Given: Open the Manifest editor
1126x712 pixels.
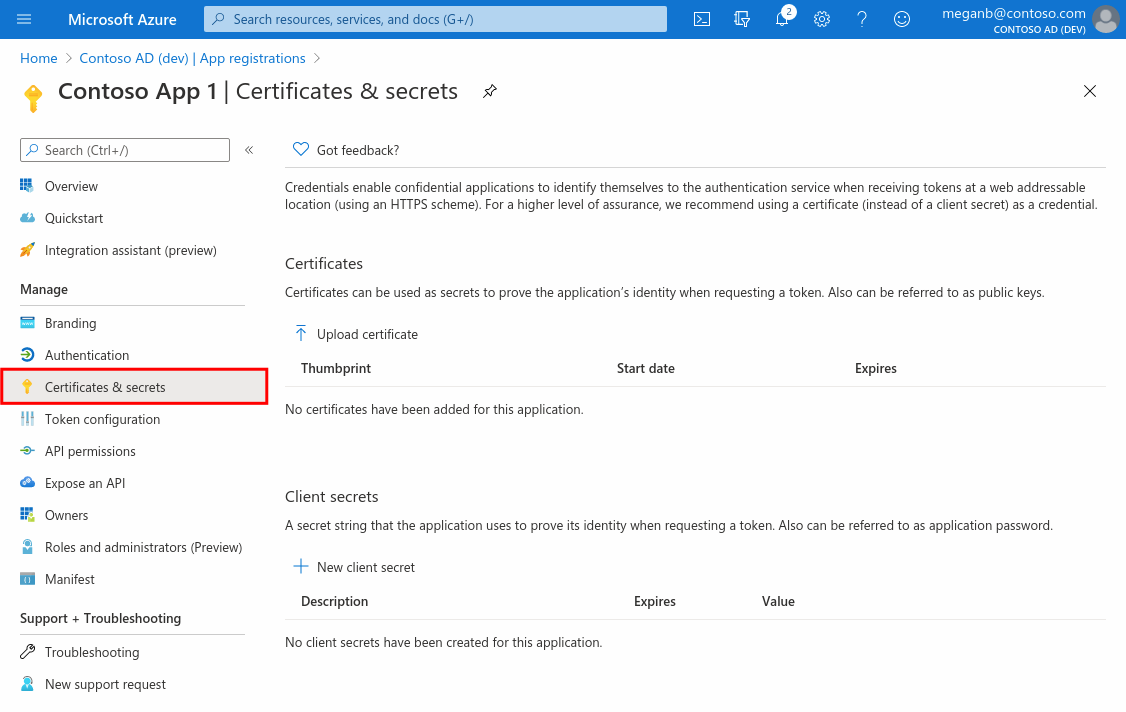Looking at the screenshot, I should tap(70, 579).
